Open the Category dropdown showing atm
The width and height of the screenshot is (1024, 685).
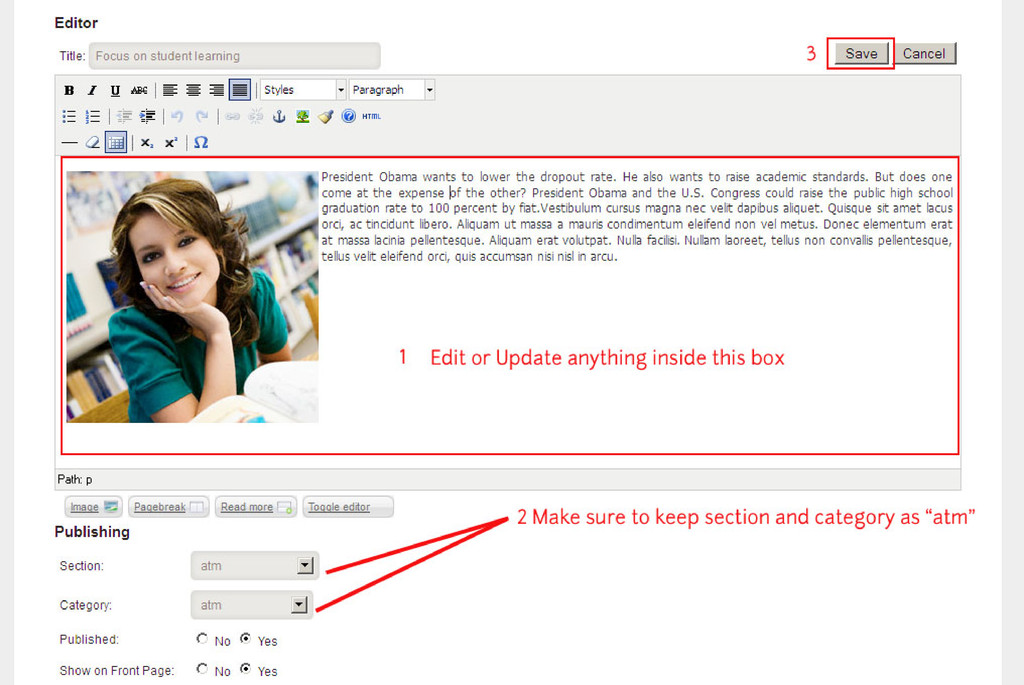(x=251, y=605)
